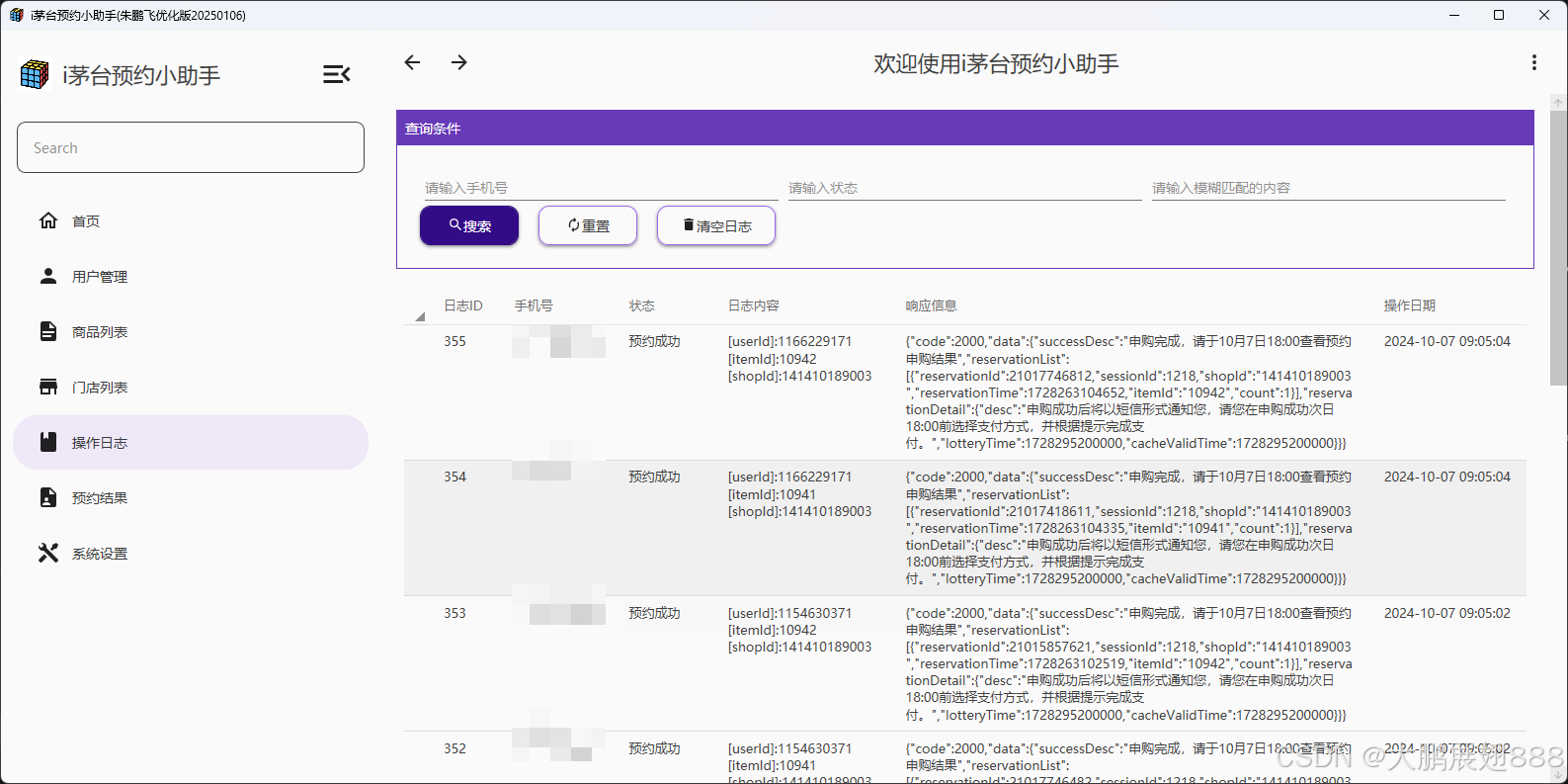Open 预约结果 page

[191, 497]
